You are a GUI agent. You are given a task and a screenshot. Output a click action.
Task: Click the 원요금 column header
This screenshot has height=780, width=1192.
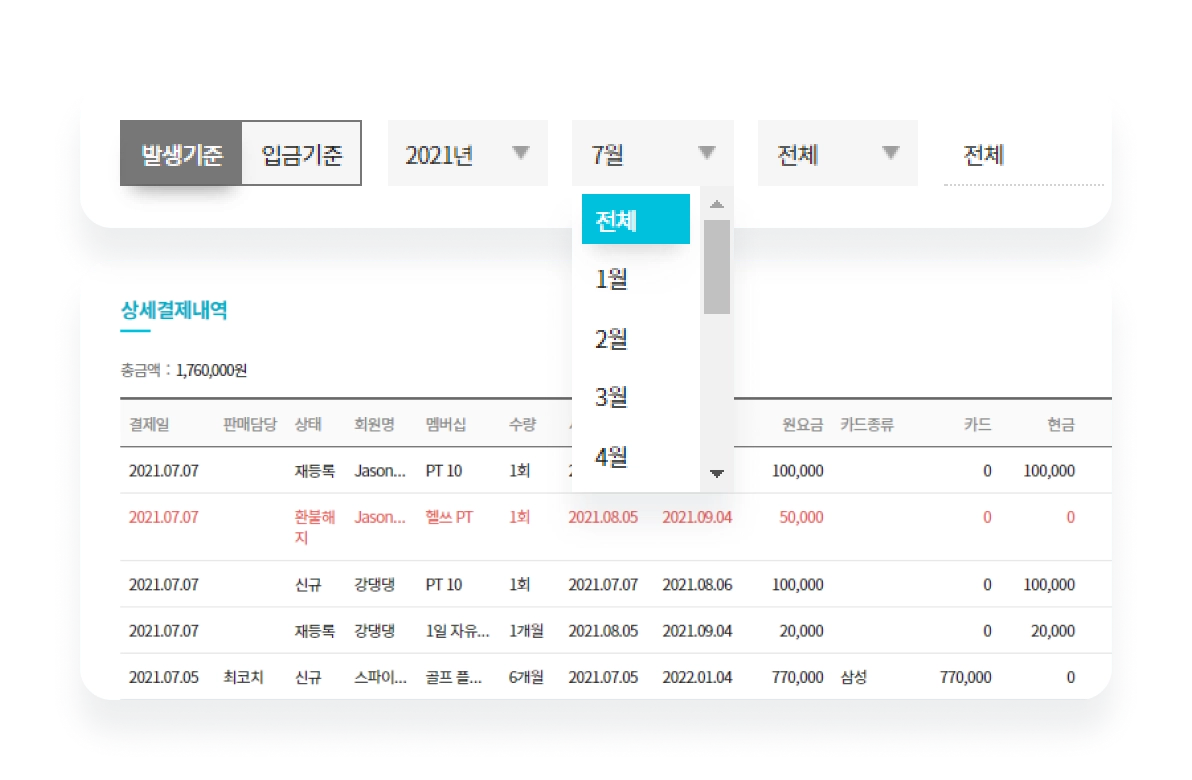coord(803,424)
